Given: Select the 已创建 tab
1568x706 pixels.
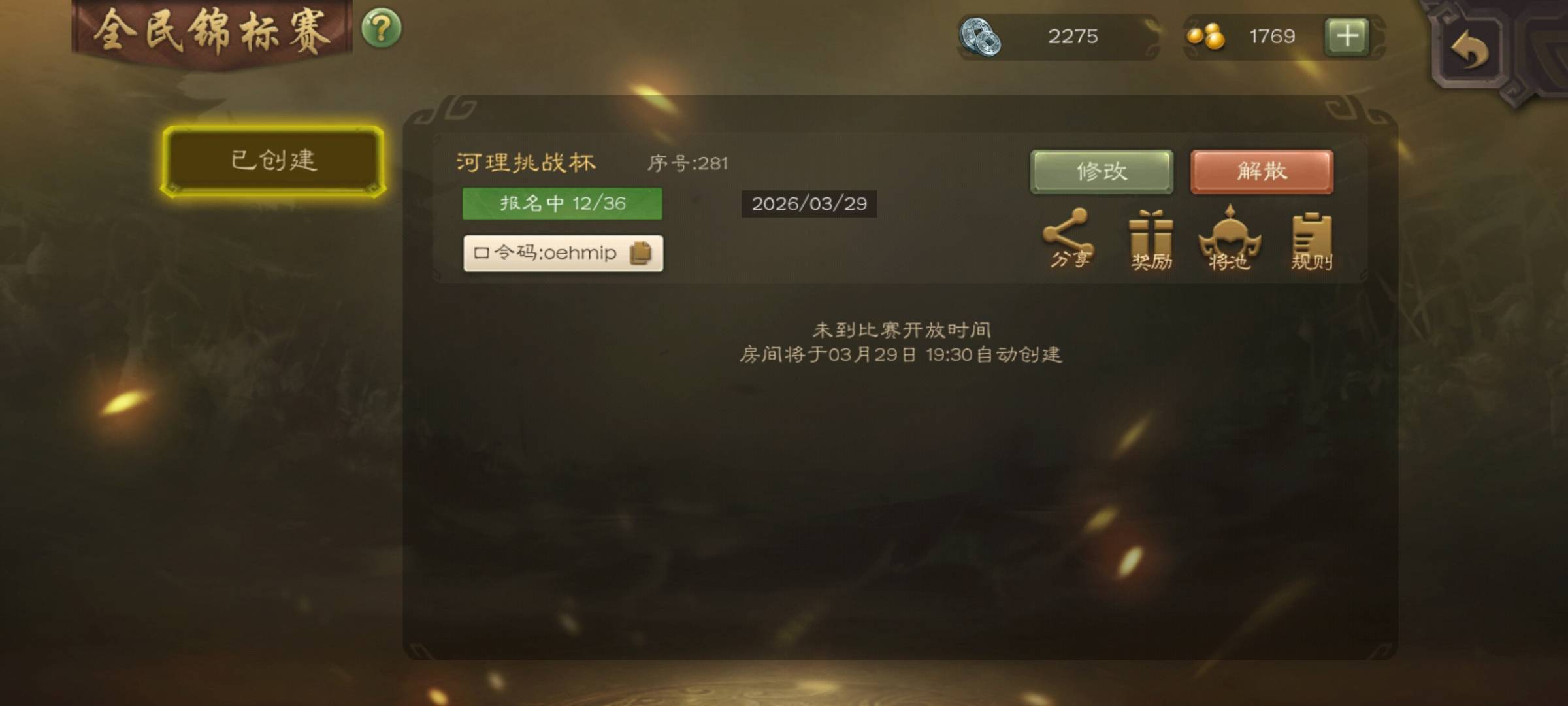Looking at the screenshot, I should [273, 161].
